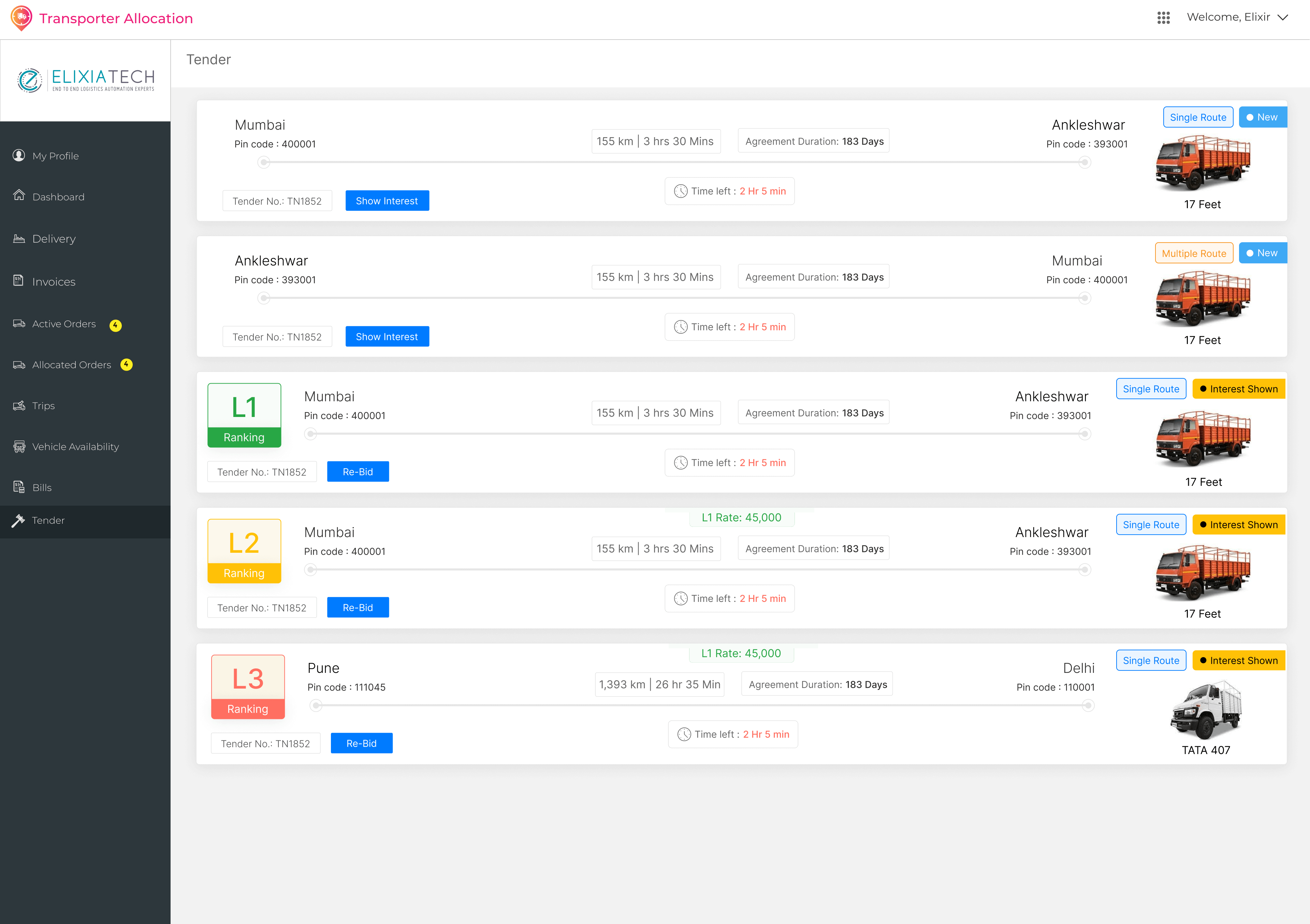The width and height of the screenshot is (1310, 924).
Task: Show Interest on Ankleshwar to Mumbai tender
Action: [x=387, y=337]
